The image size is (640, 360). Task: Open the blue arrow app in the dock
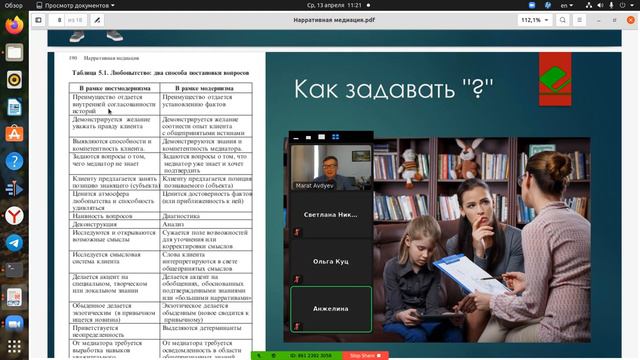click(14, 189)
